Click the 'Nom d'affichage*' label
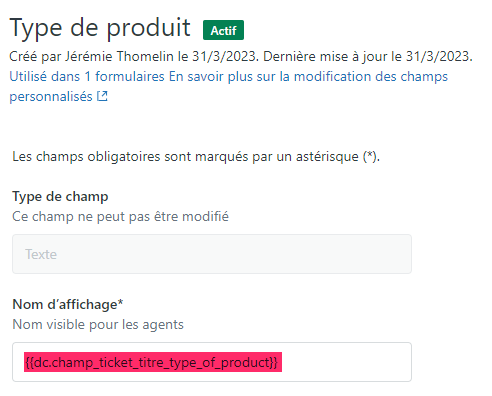The image size is (492, 396). (68, 304)
